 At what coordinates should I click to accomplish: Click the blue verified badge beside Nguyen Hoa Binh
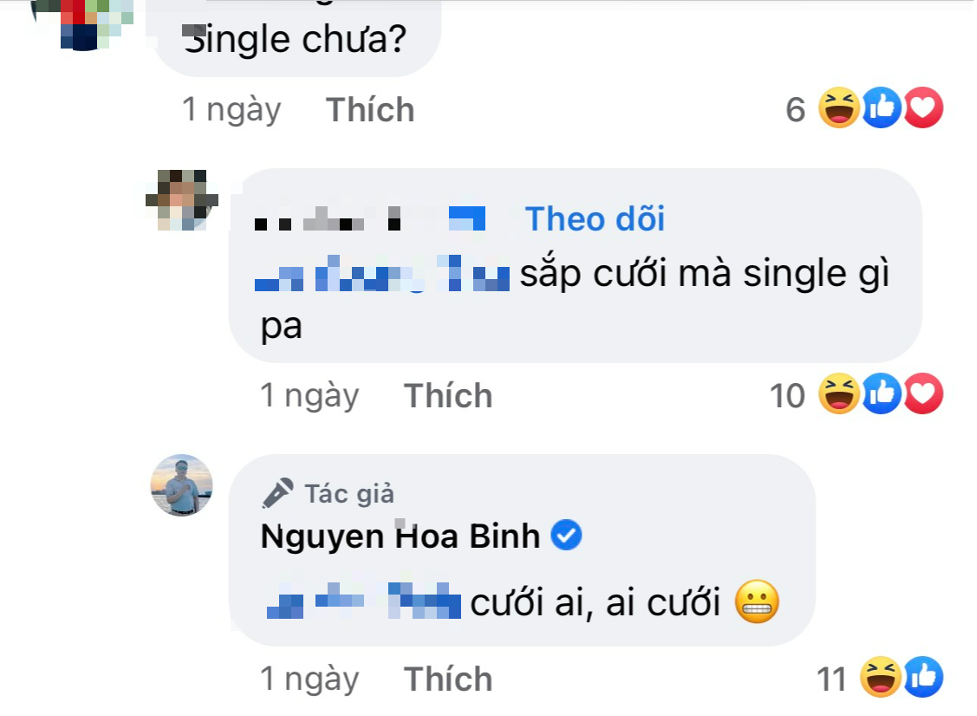tap(566, 536)
